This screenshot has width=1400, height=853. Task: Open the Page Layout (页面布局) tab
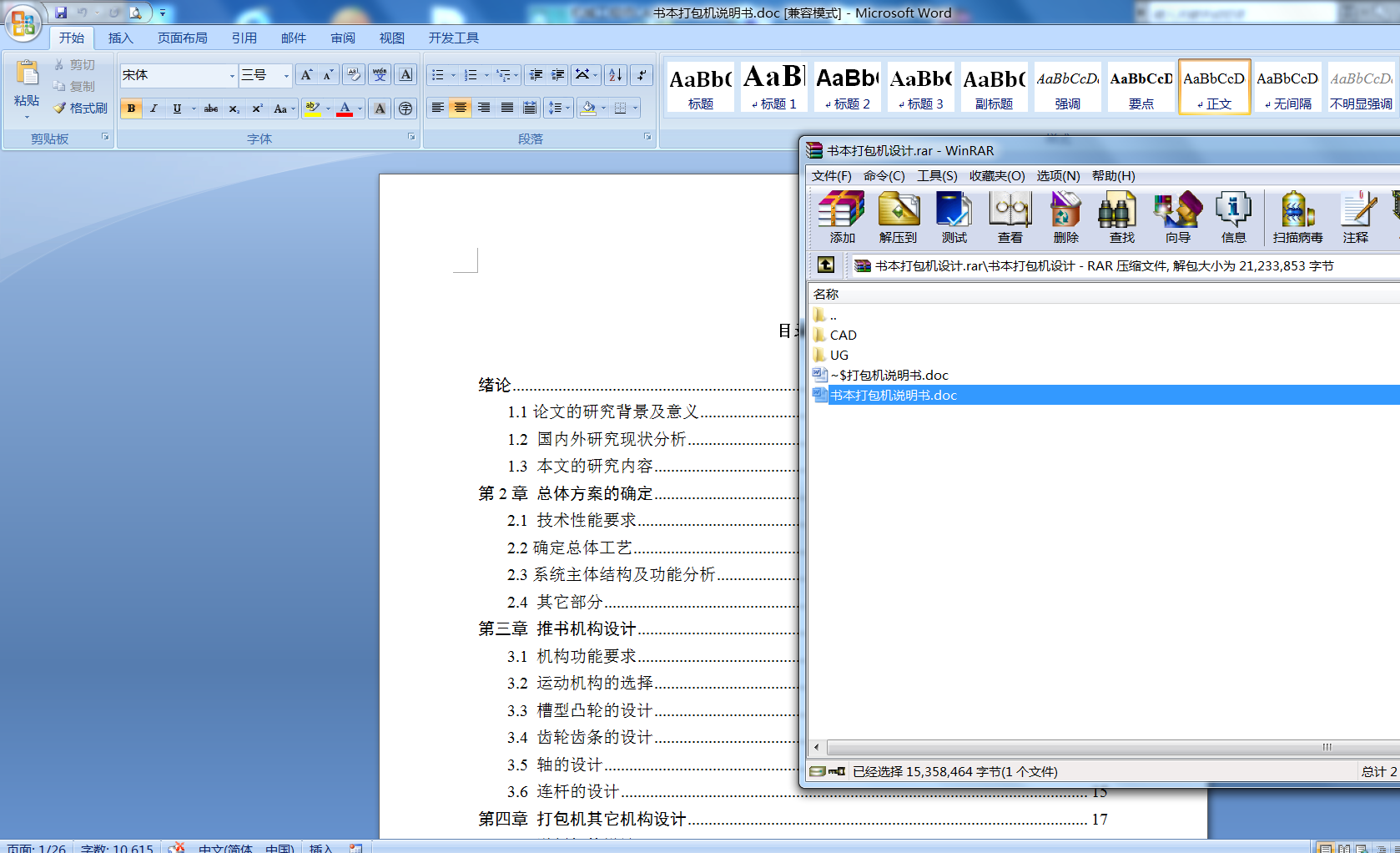(182, 38)
